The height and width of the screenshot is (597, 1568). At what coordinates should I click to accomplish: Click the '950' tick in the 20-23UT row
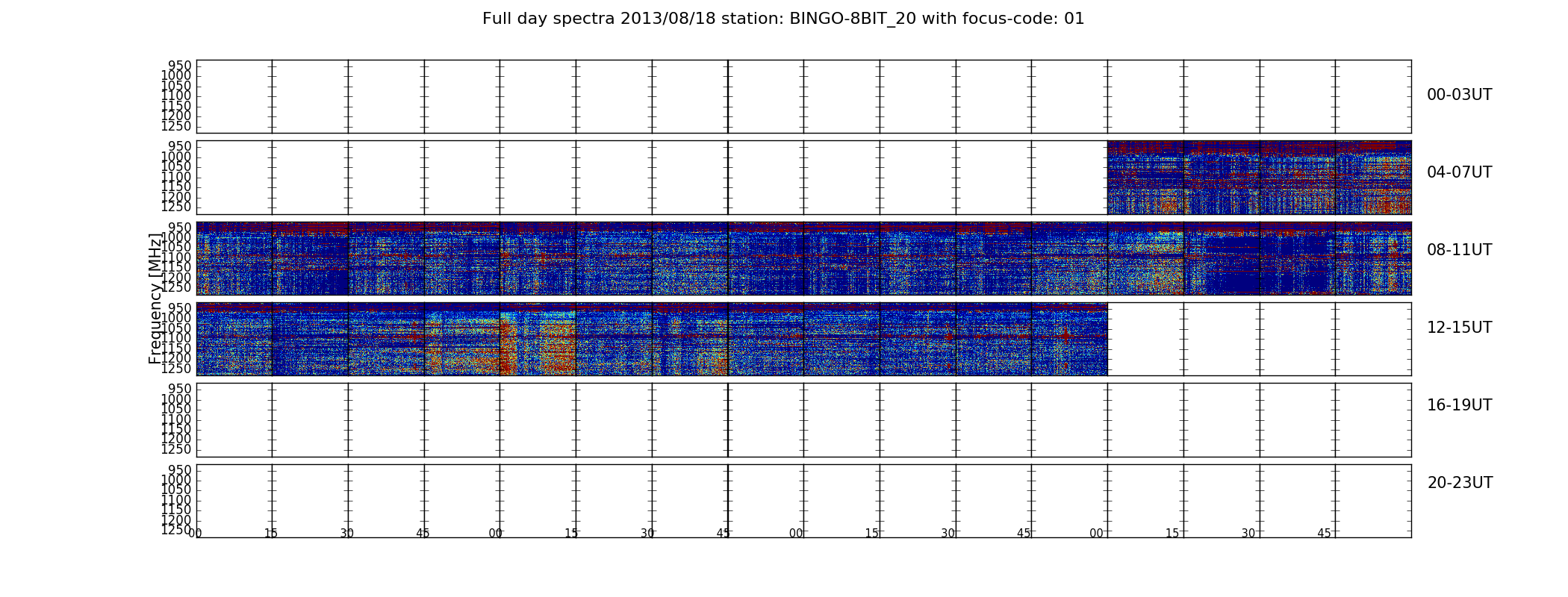179,470
